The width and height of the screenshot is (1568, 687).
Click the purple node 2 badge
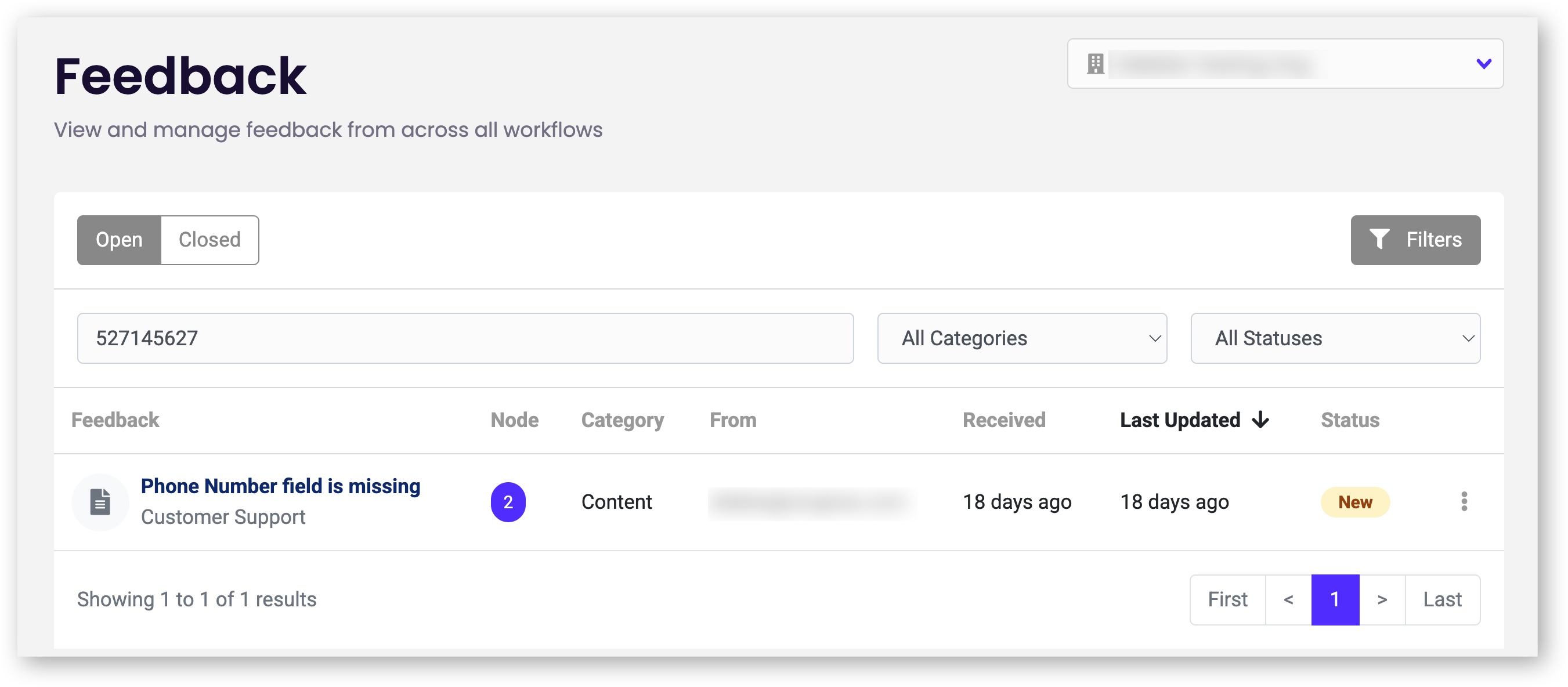point(508,502)
